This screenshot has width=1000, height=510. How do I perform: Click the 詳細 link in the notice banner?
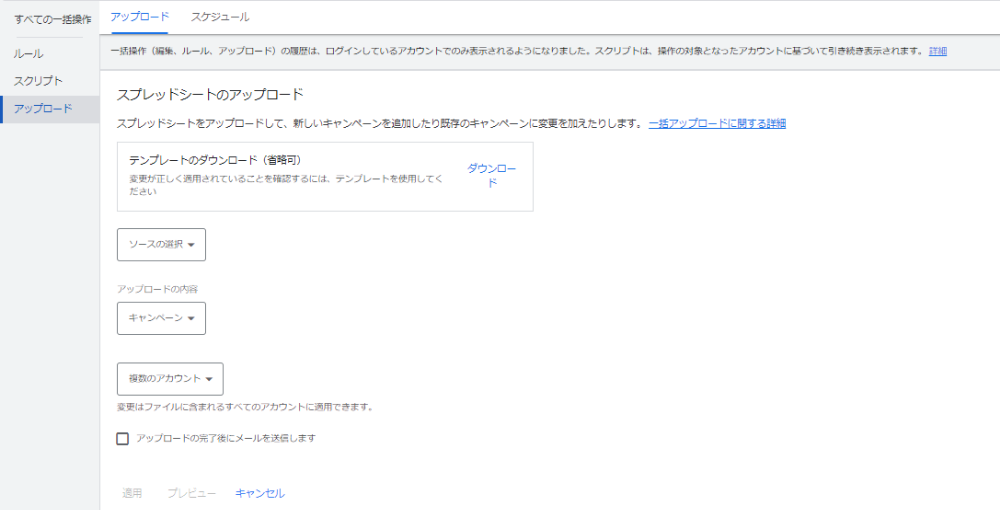(937, 51)
